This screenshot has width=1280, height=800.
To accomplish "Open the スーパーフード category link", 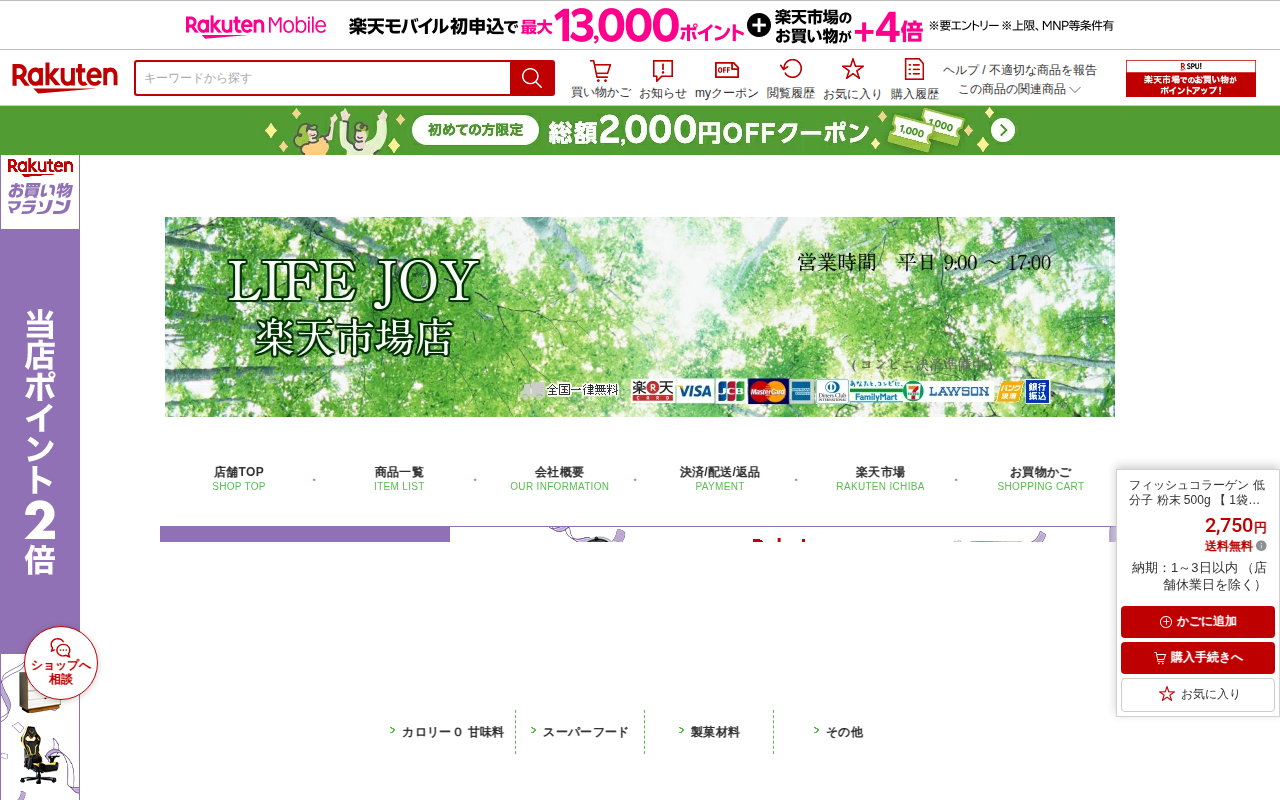I will [585, 732].
